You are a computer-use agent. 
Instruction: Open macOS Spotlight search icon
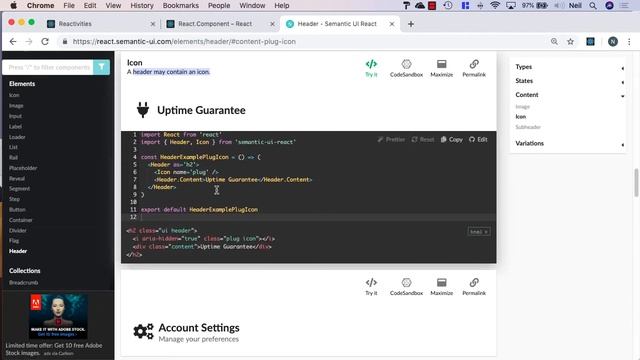coord(593,6)
